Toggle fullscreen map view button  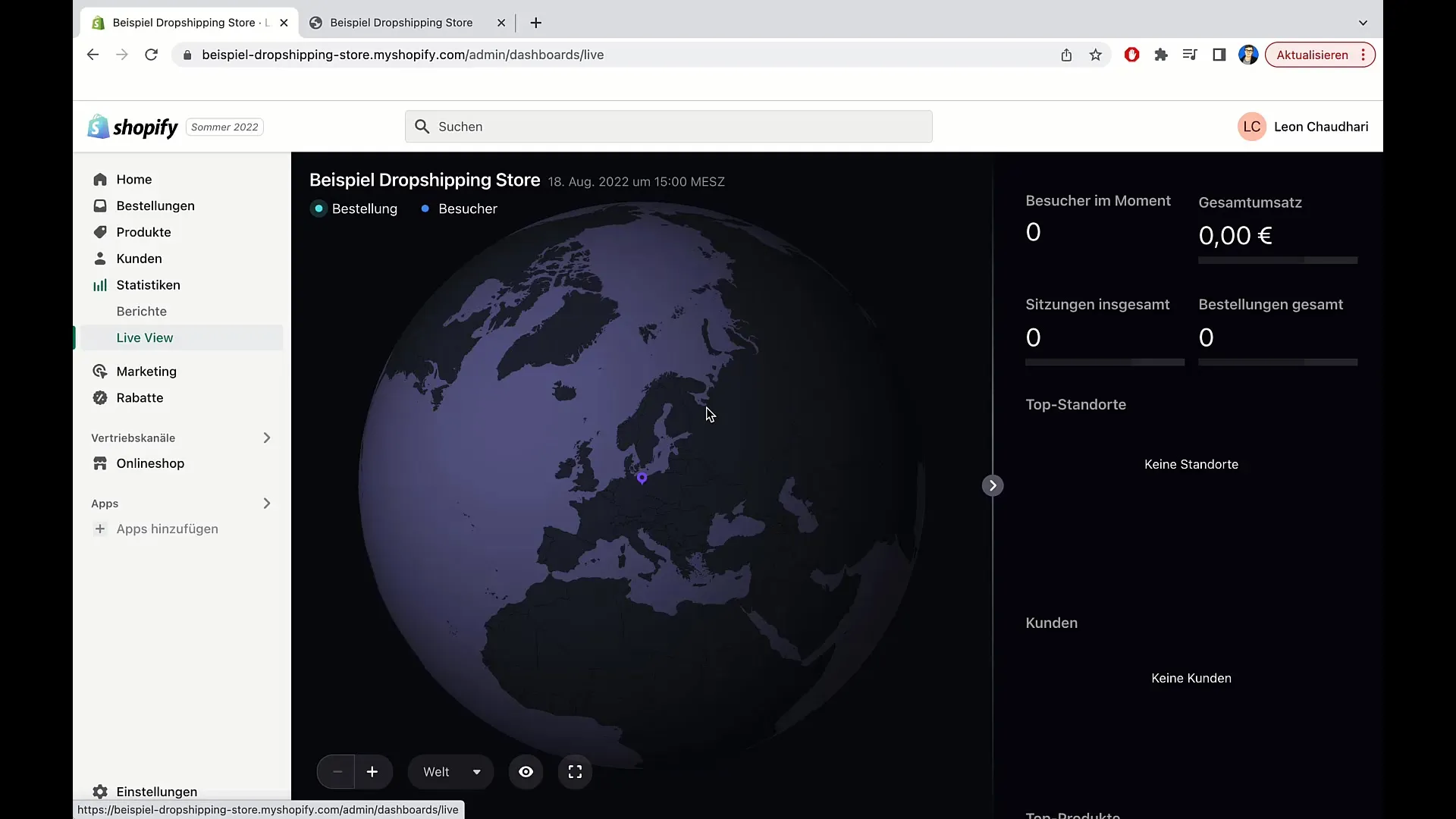(576, 771)
